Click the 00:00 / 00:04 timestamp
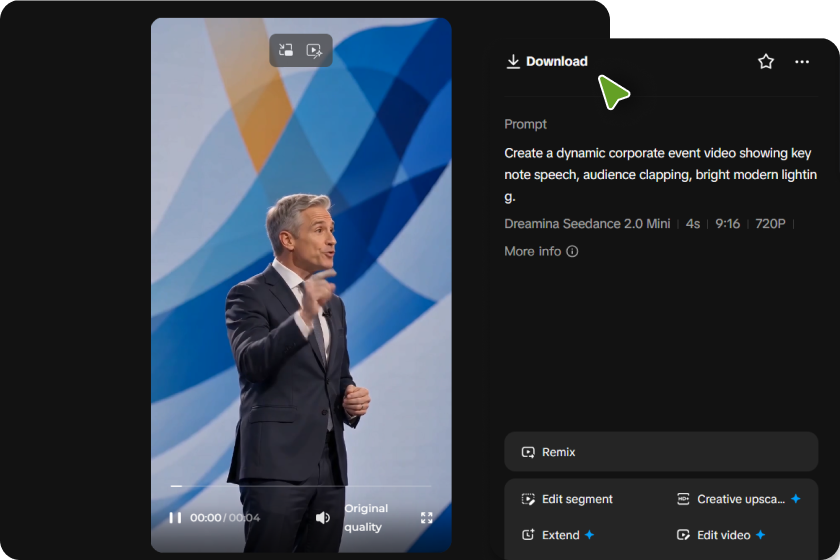Image resolution: width=840 pixels, height=560 pixels. [225, 518]
